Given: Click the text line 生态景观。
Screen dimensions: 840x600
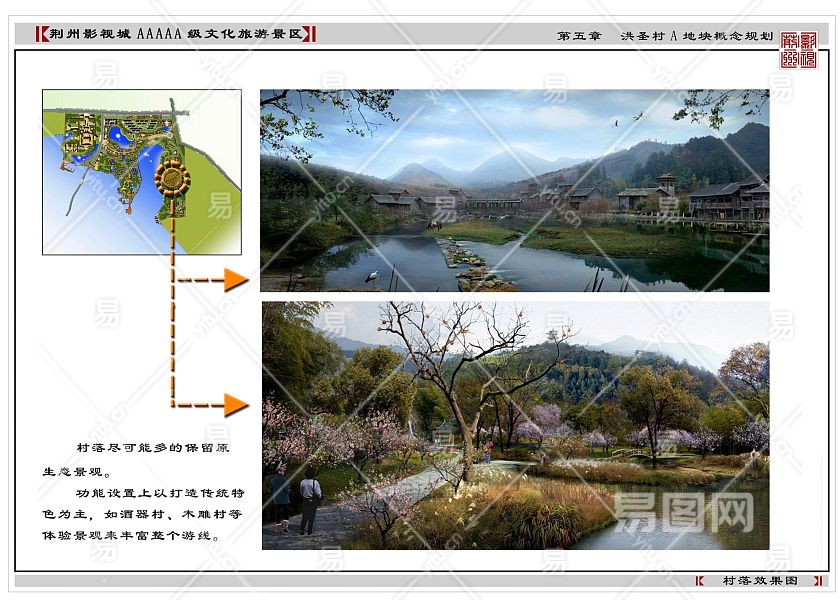Looking at the screenshot, I should tap(77, 472).
